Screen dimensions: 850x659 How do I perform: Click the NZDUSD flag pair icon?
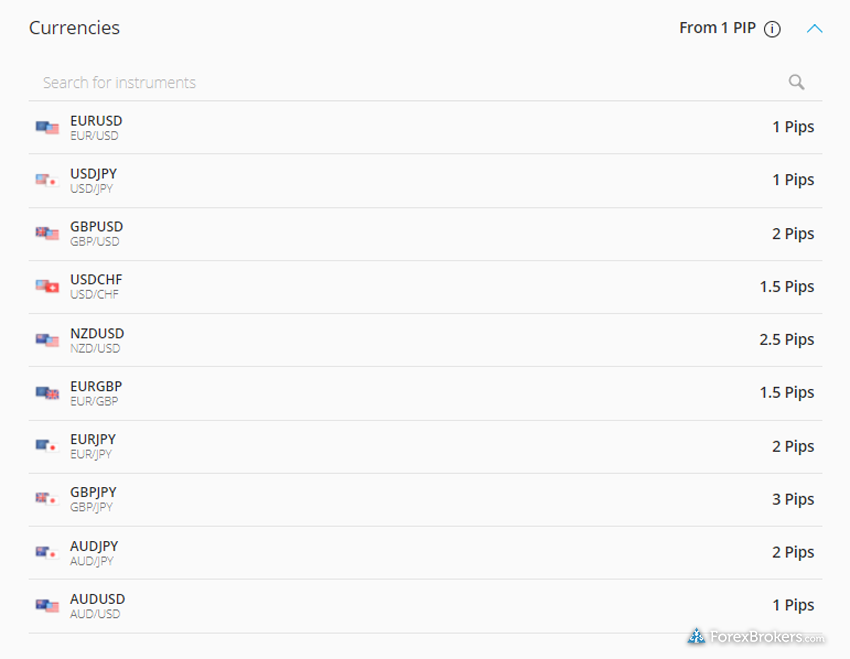[47, 340]
